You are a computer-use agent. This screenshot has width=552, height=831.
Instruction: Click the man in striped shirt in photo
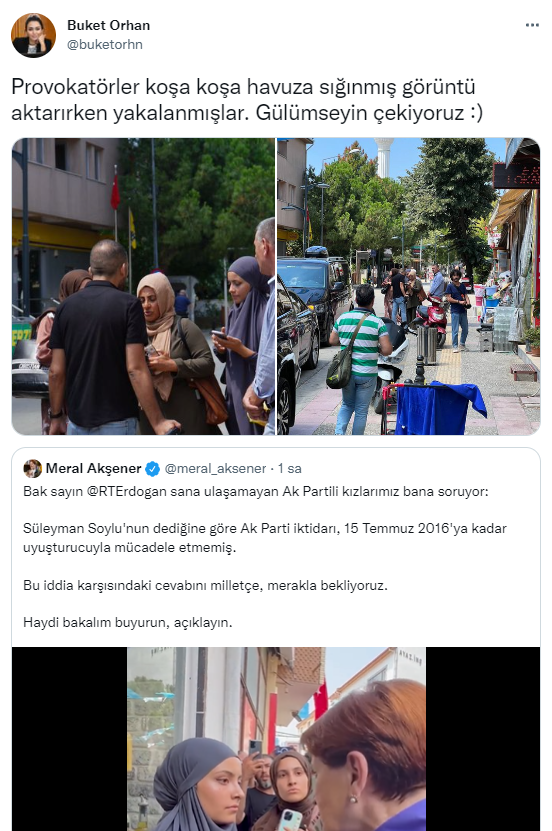pos(361,359)
